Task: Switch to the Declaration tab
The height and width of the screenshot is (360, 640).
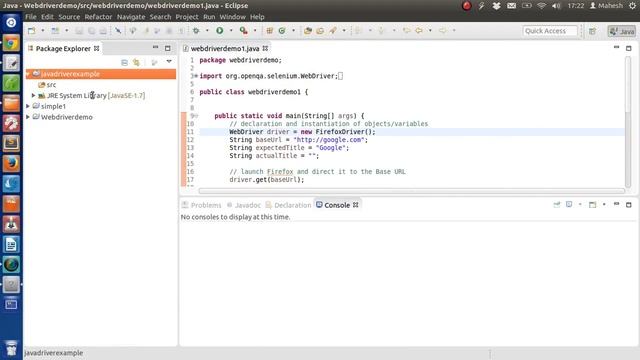Action: 288,205
